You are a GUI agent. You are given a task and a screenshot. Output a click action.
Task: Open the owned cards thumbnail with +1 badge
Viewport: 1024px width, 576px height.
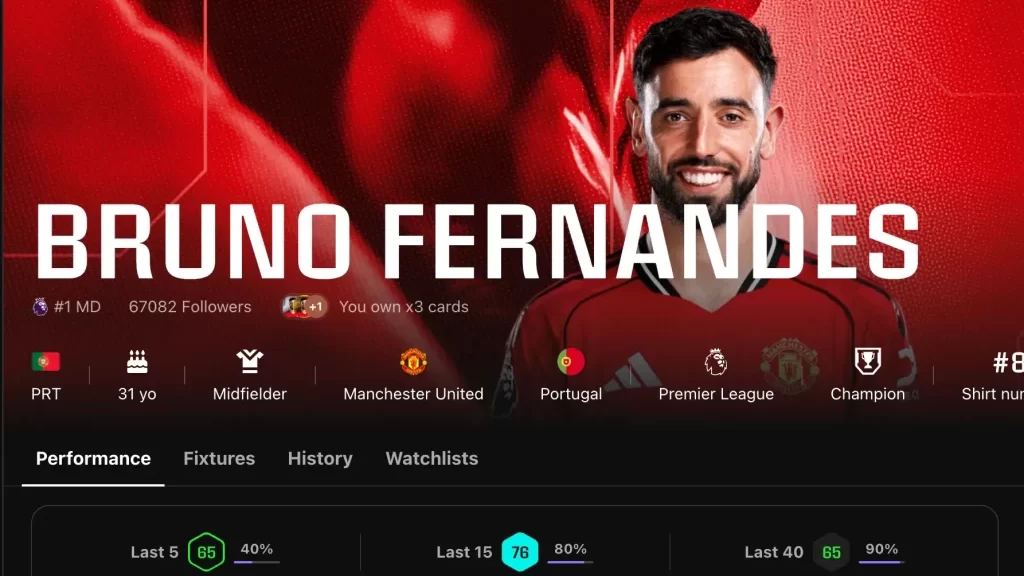pos(304,306)
